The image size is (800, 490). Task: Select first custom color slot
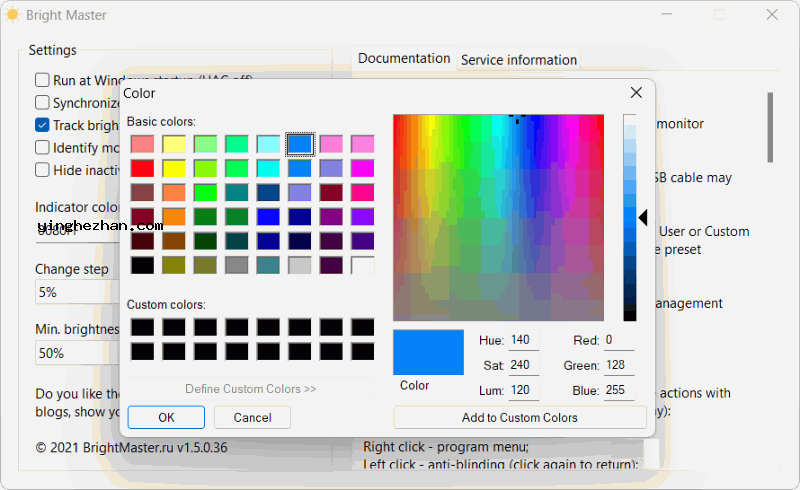pyautogui.click(x=142, y=327)
